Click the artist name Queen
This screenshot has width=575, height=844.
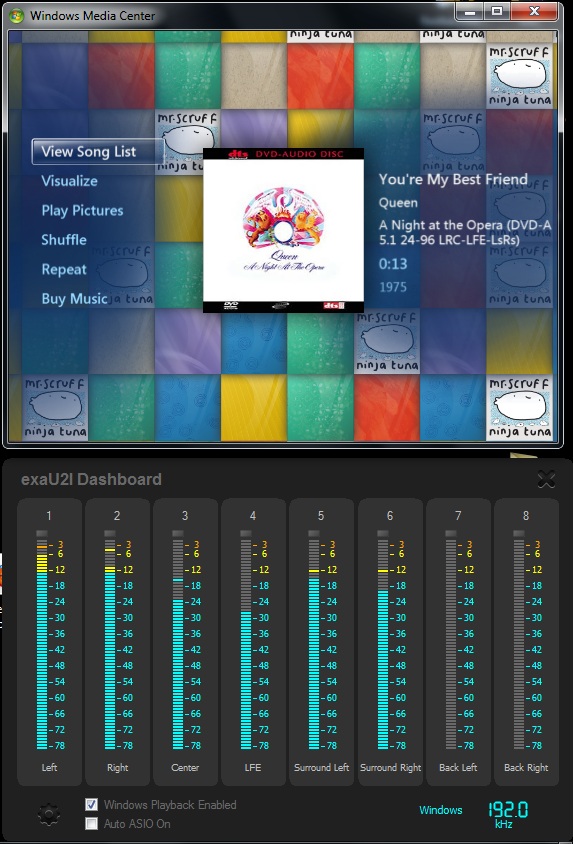[x=398, y=203]
